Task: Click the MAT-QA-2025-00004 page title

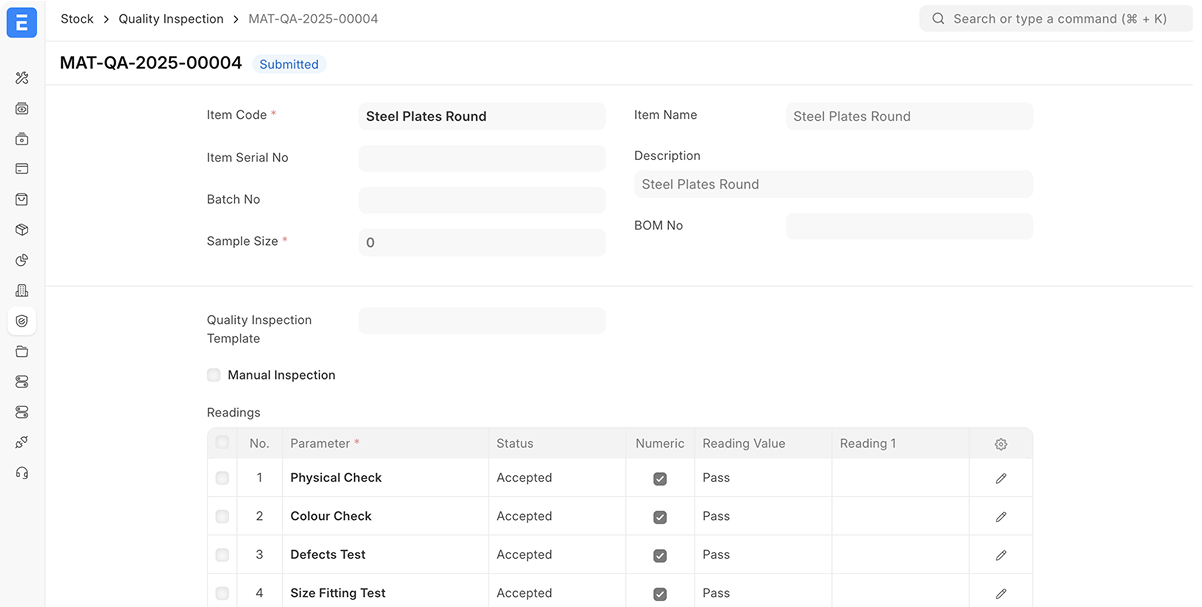Action: (x=151, y=63)
